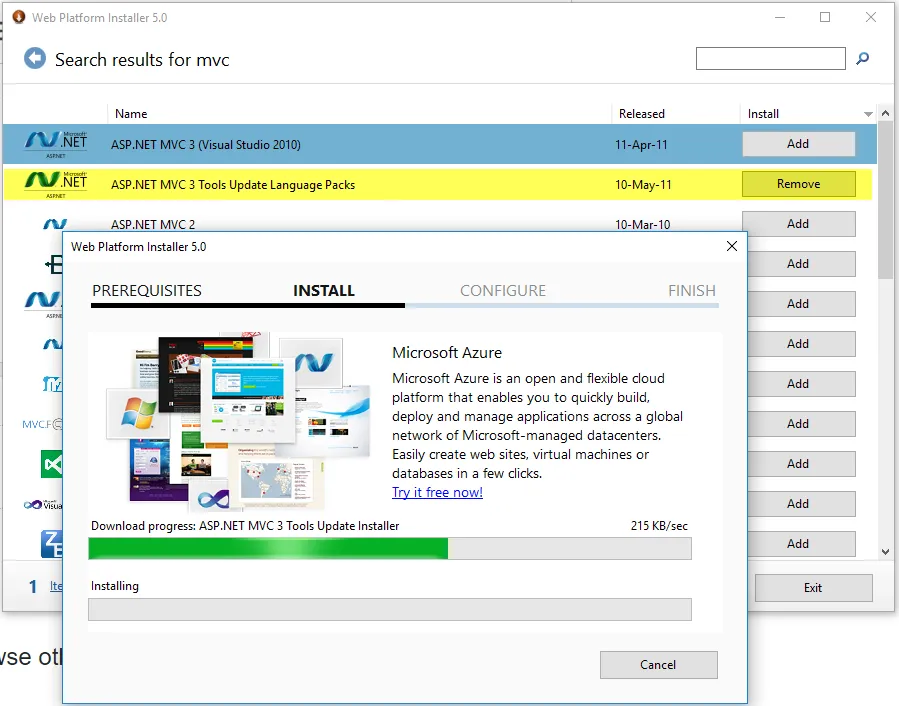Exit the Web Platform Installer

[813, 588]
